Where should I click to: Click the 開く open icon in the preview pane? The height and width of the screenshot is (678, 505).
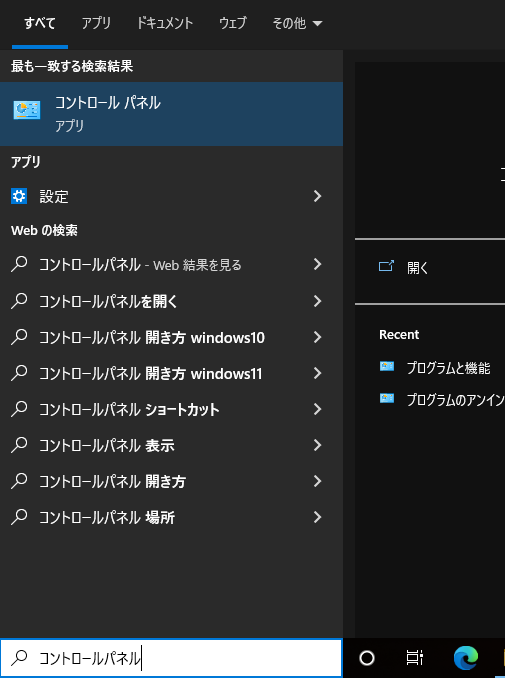(x=386, y=266)
